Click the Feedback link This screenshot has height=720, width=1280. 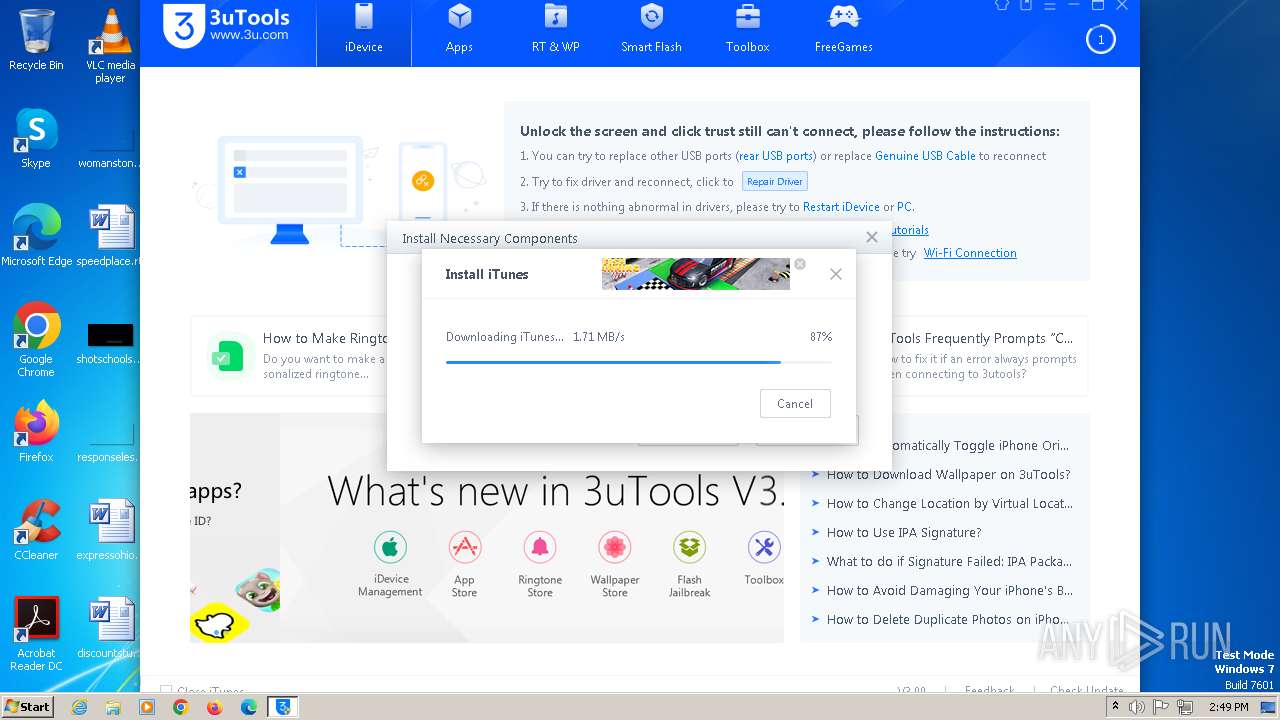coord(989,691)
